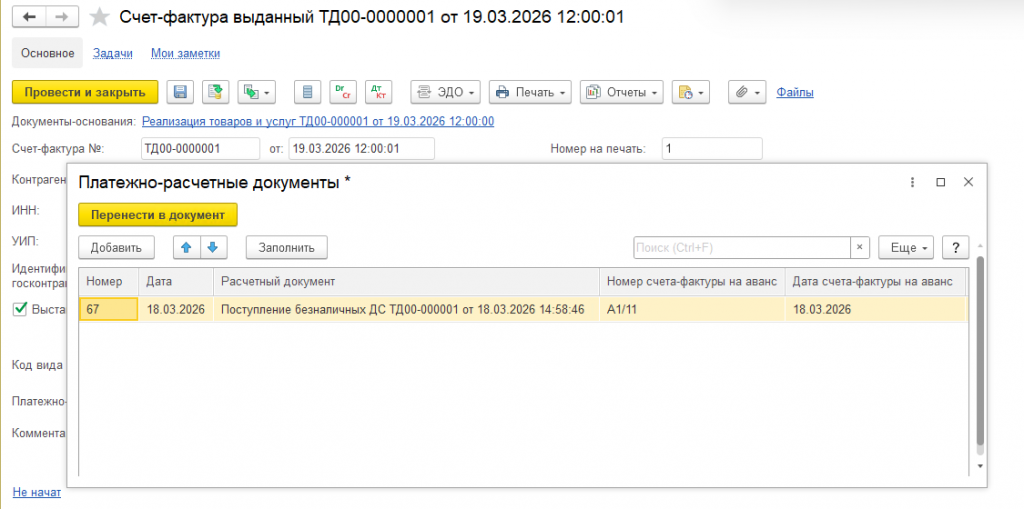Add document to favorites with star icon
The height and width of the screenshot is (509, 1024).
point(99,18)
